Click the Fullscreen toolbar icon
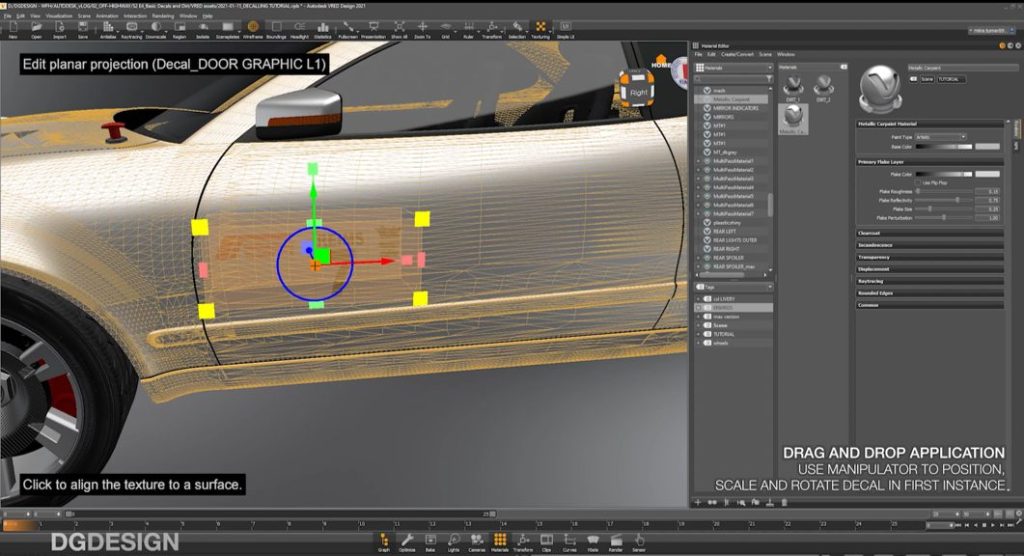Screen dimensions: 1024x556 click(348, 29)
